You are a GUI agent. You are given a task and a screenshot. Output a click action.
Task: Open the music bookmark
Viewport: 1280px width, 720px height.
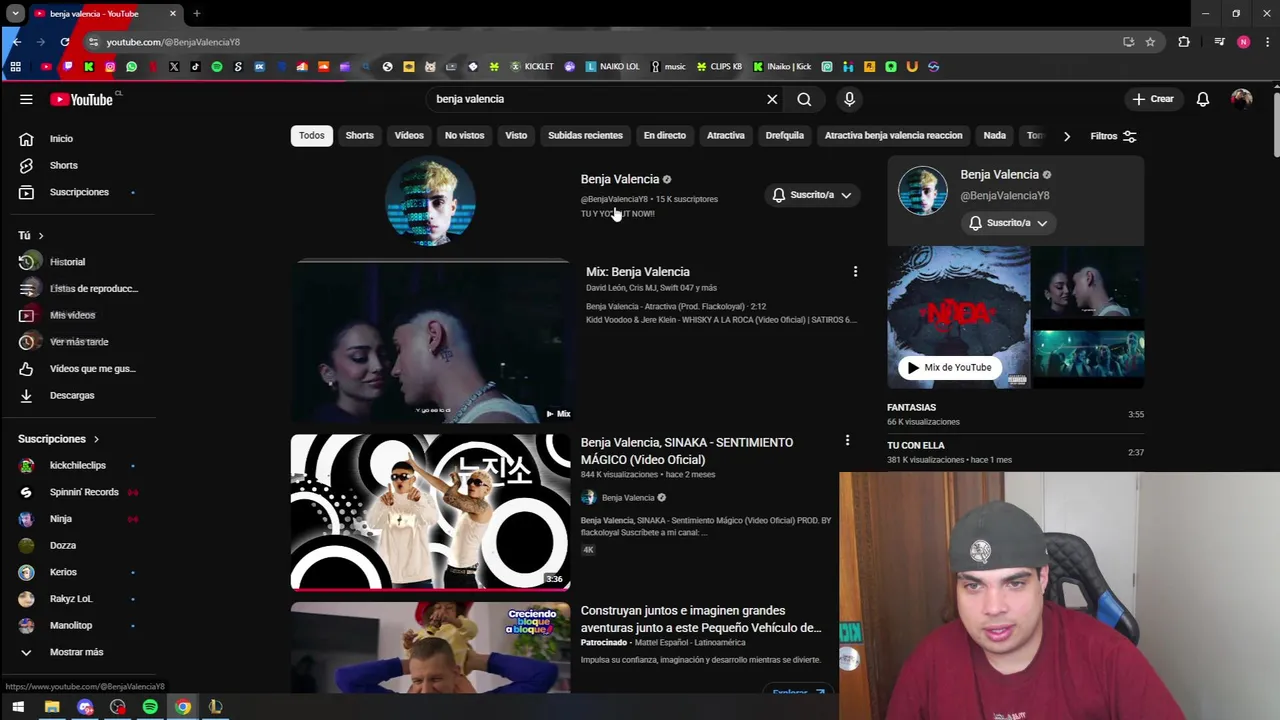pyautogui.click(x=668, y=67)
